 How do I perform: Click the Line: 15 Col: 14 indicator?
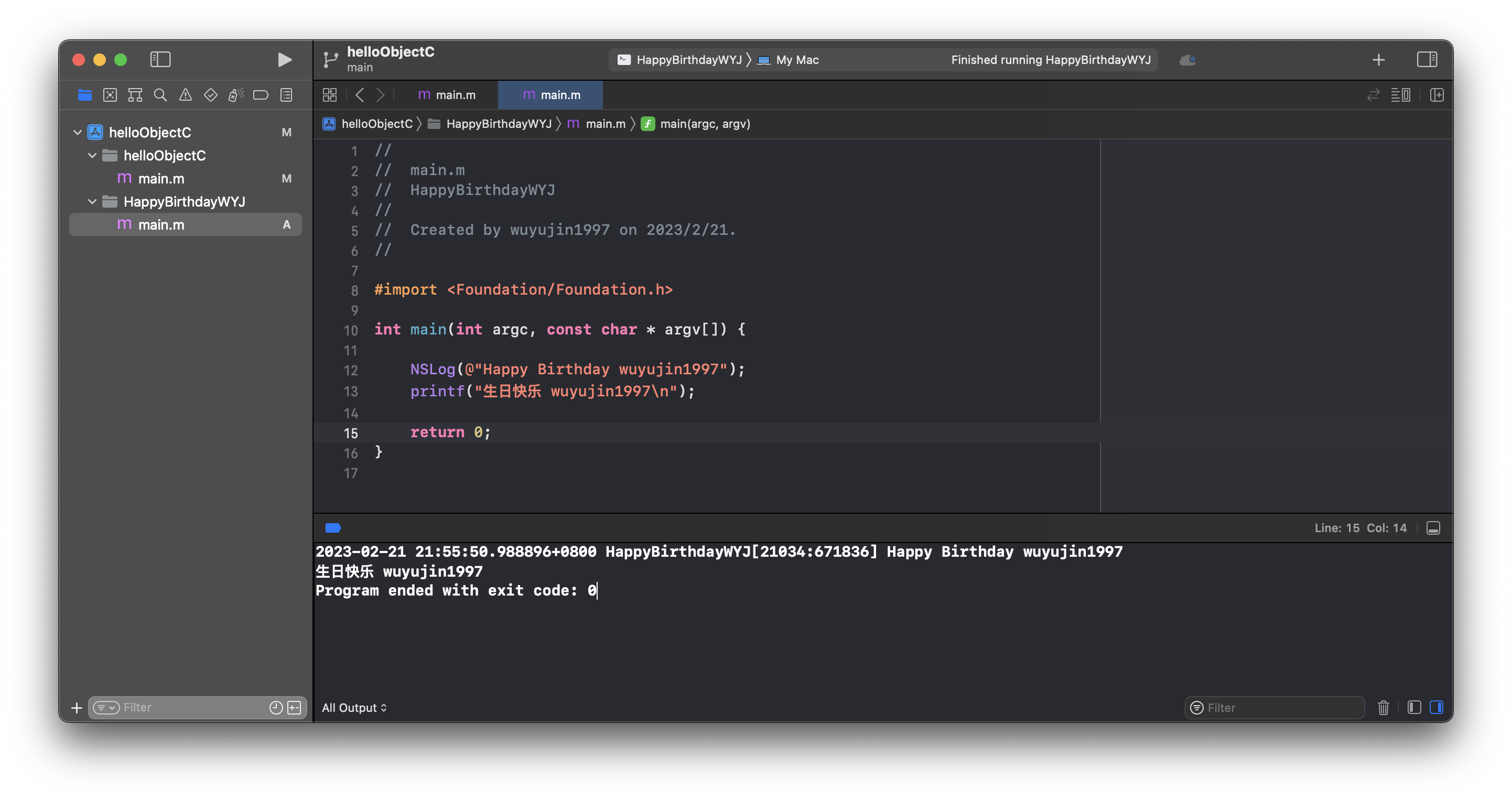click(x=1360, y=528)
